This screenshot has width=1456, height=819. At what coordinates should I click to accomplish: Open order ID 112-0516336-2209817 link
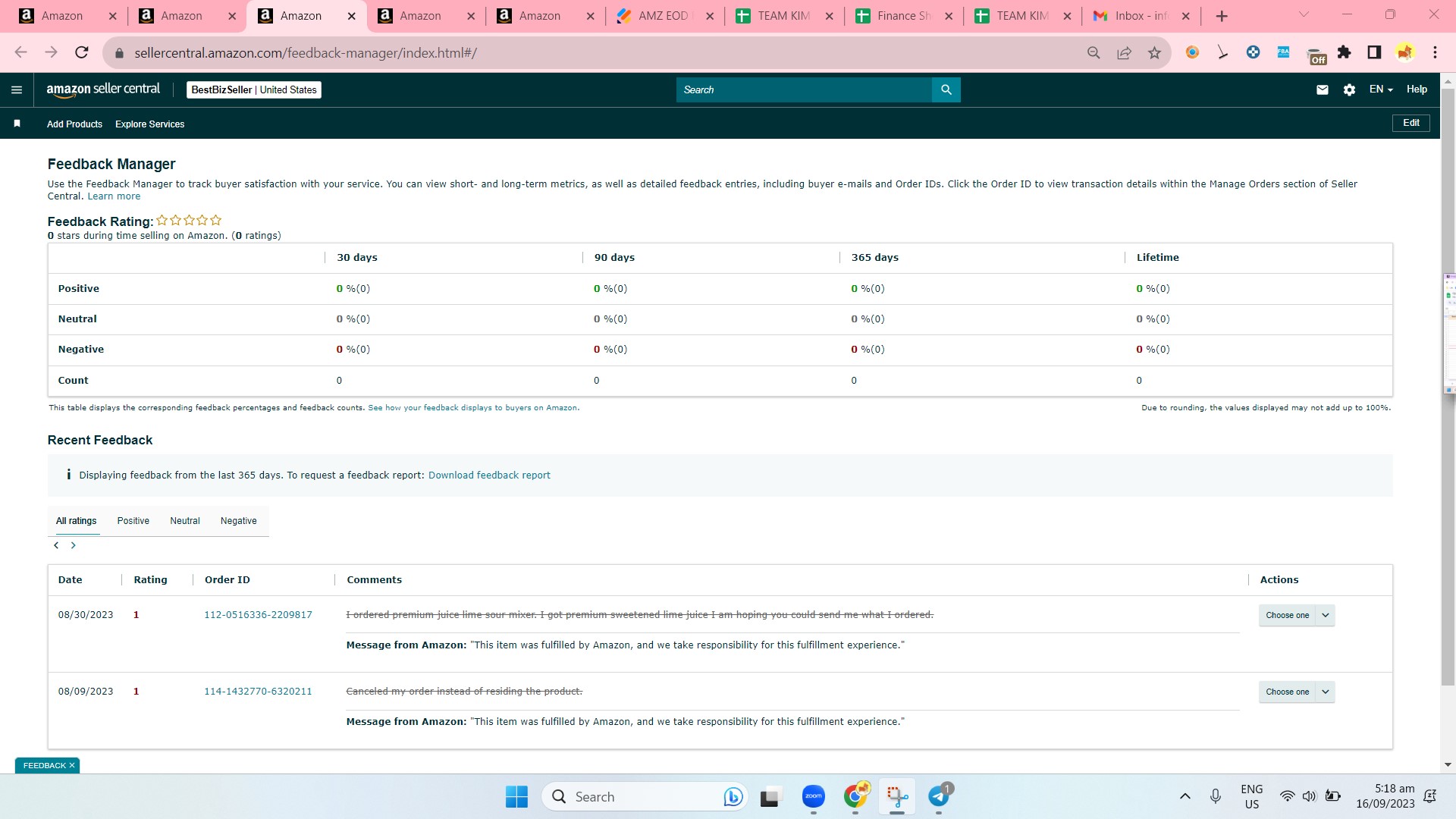[258, 615]
